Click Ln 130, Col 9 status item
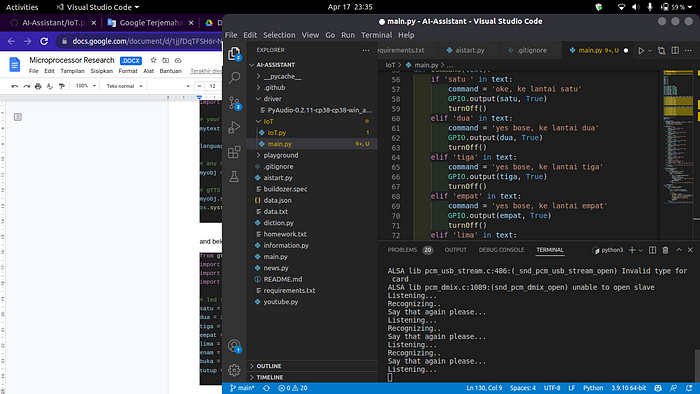This screenshot has height=394, width=700. (x=484, y=388)
